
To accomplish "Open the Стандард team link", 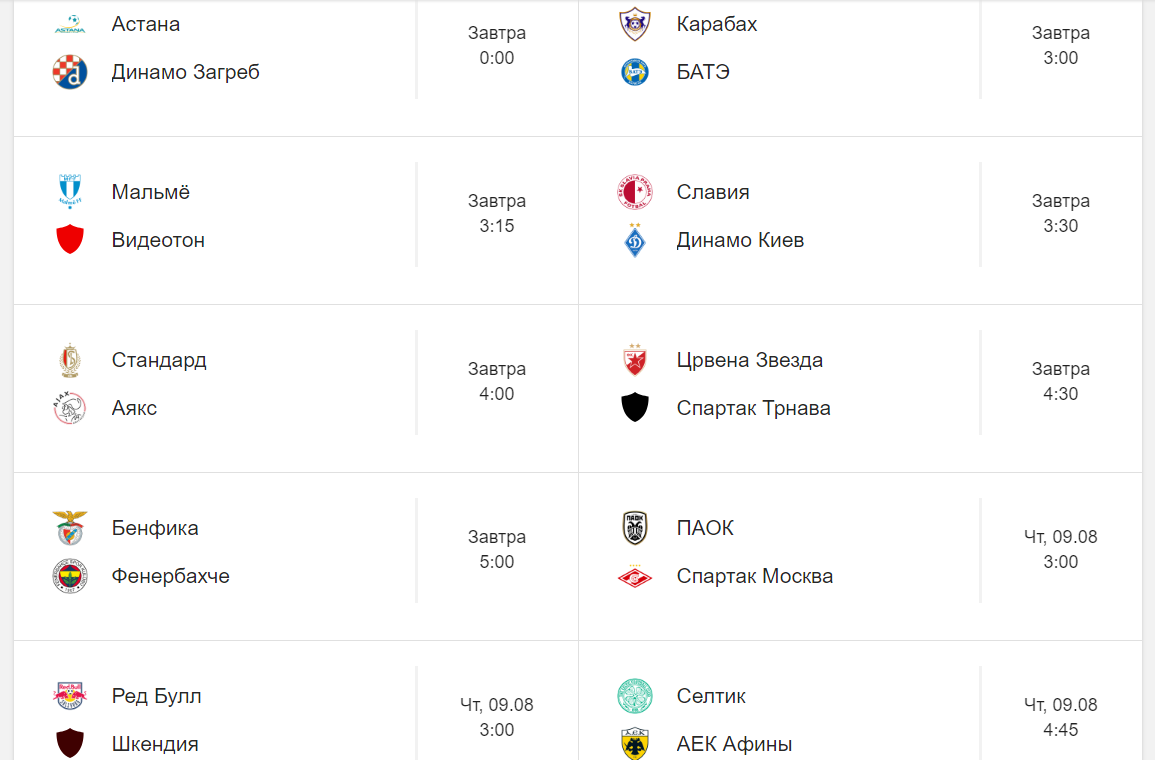I will coord(159,360).
